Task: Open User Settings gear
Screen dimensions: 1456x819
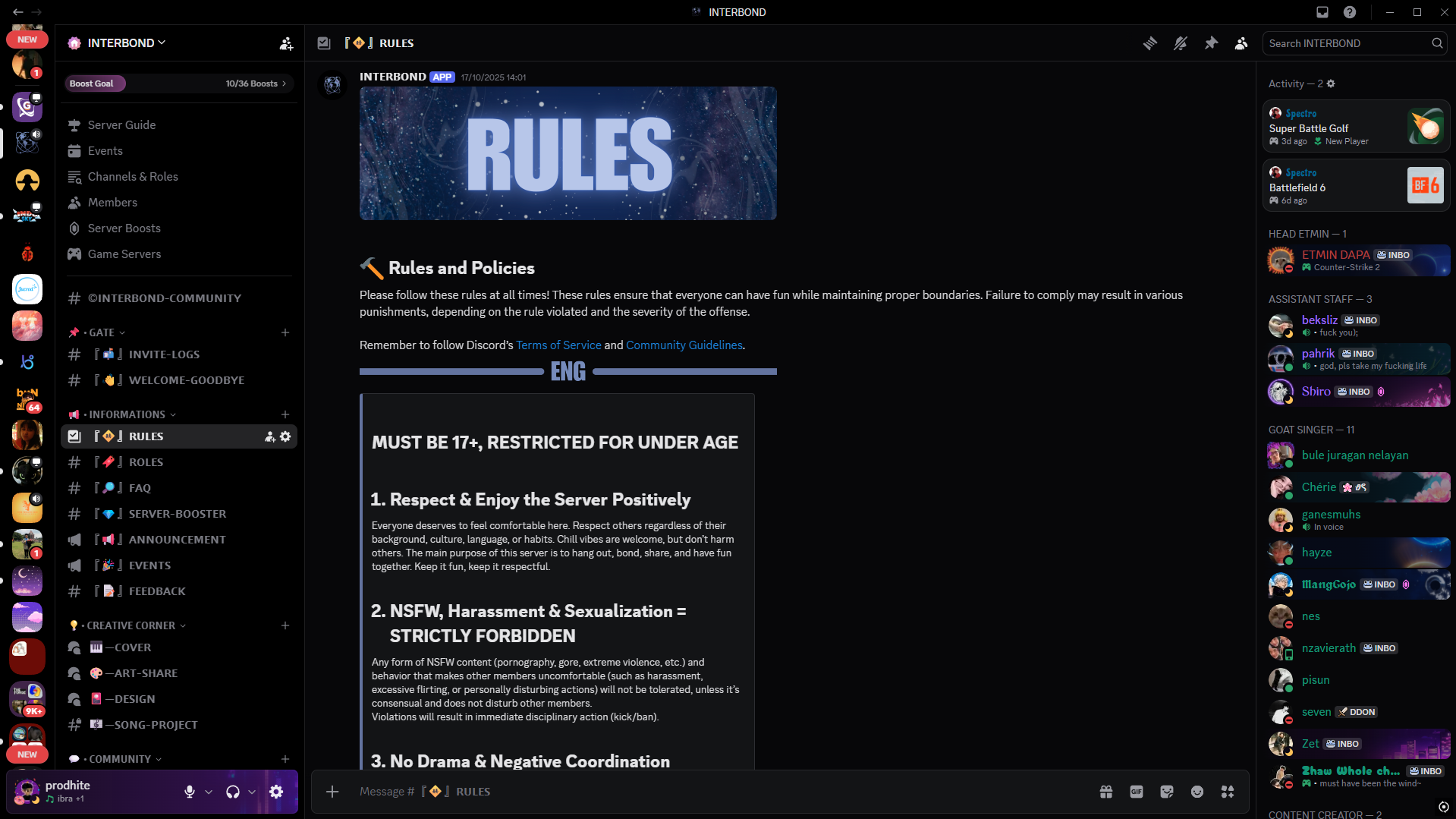Action: coord(276,792)
